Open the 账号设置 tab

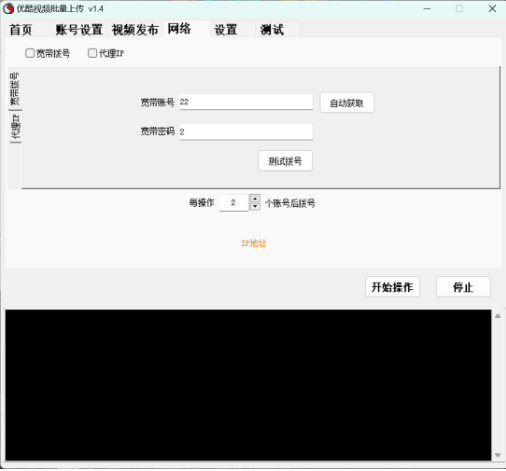[79, 30]
